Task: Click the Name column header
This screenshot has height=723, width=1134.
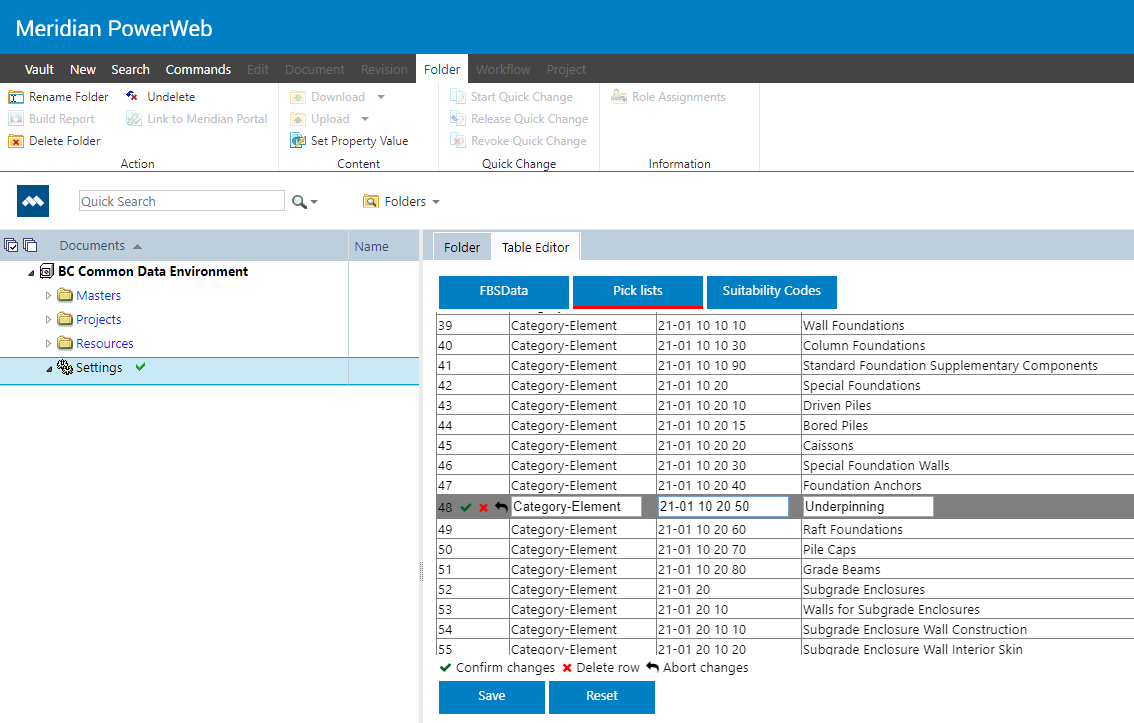Action: tap(372, 247)
